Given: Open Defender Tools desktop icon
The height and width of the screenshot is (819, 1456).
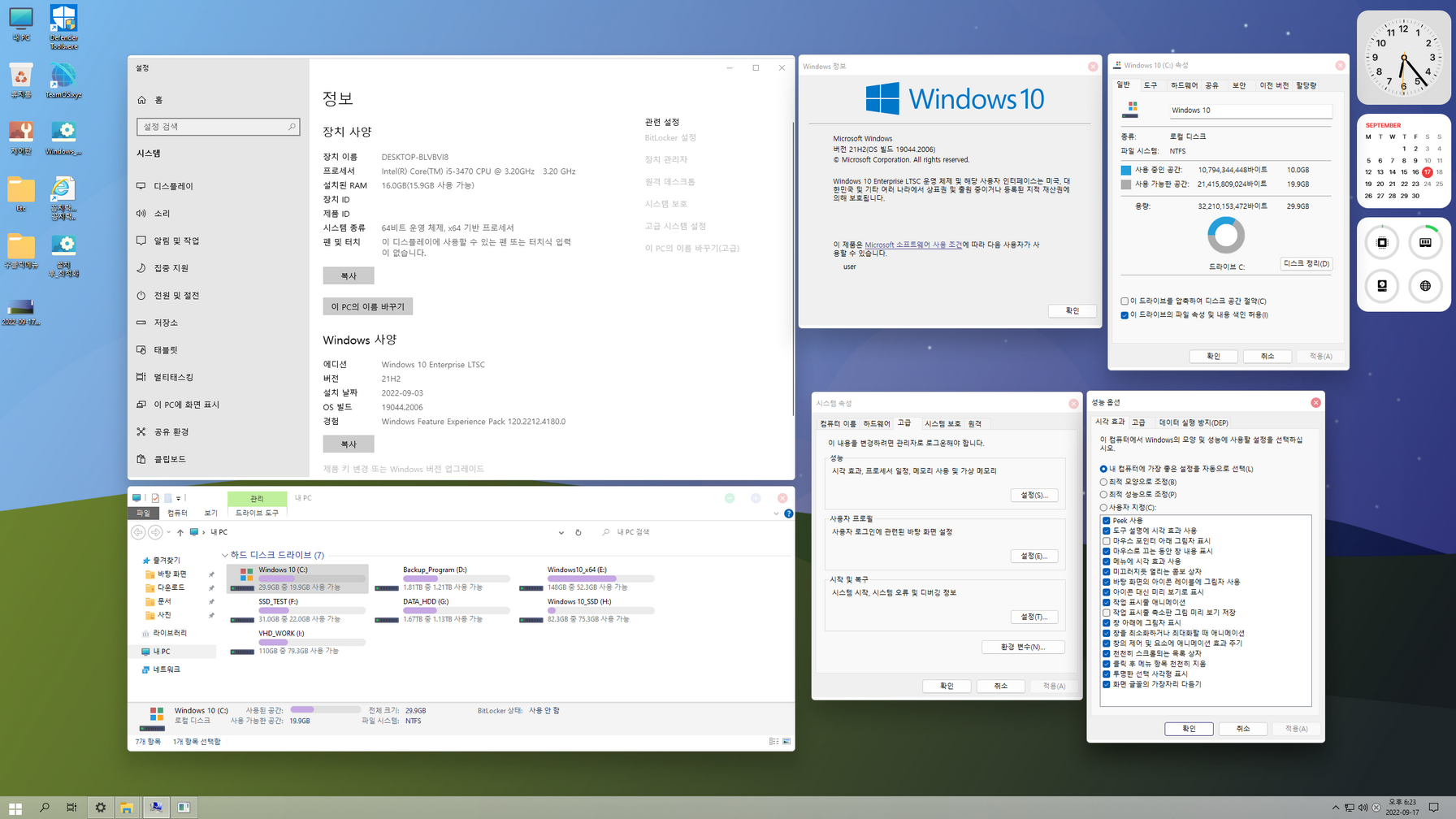Looking at the screenshot, I should (63, 26).
